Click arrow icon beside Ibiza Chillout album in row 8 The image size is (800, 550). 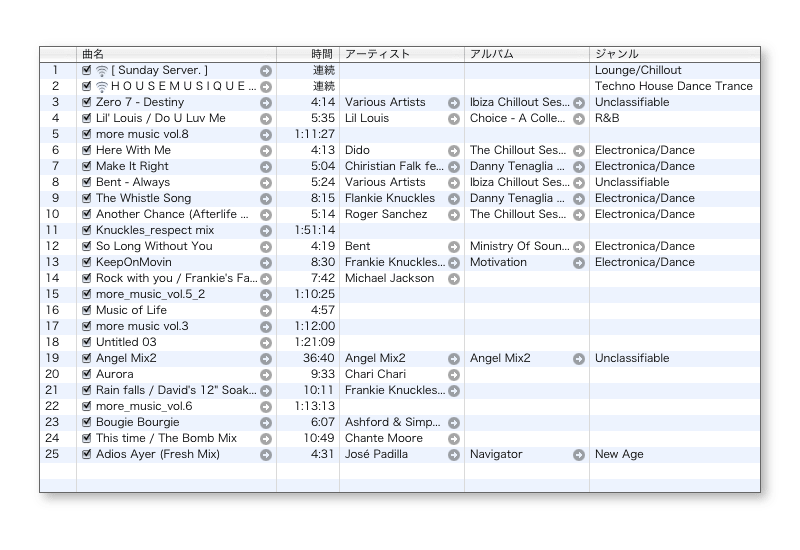(x=579, y=183)
